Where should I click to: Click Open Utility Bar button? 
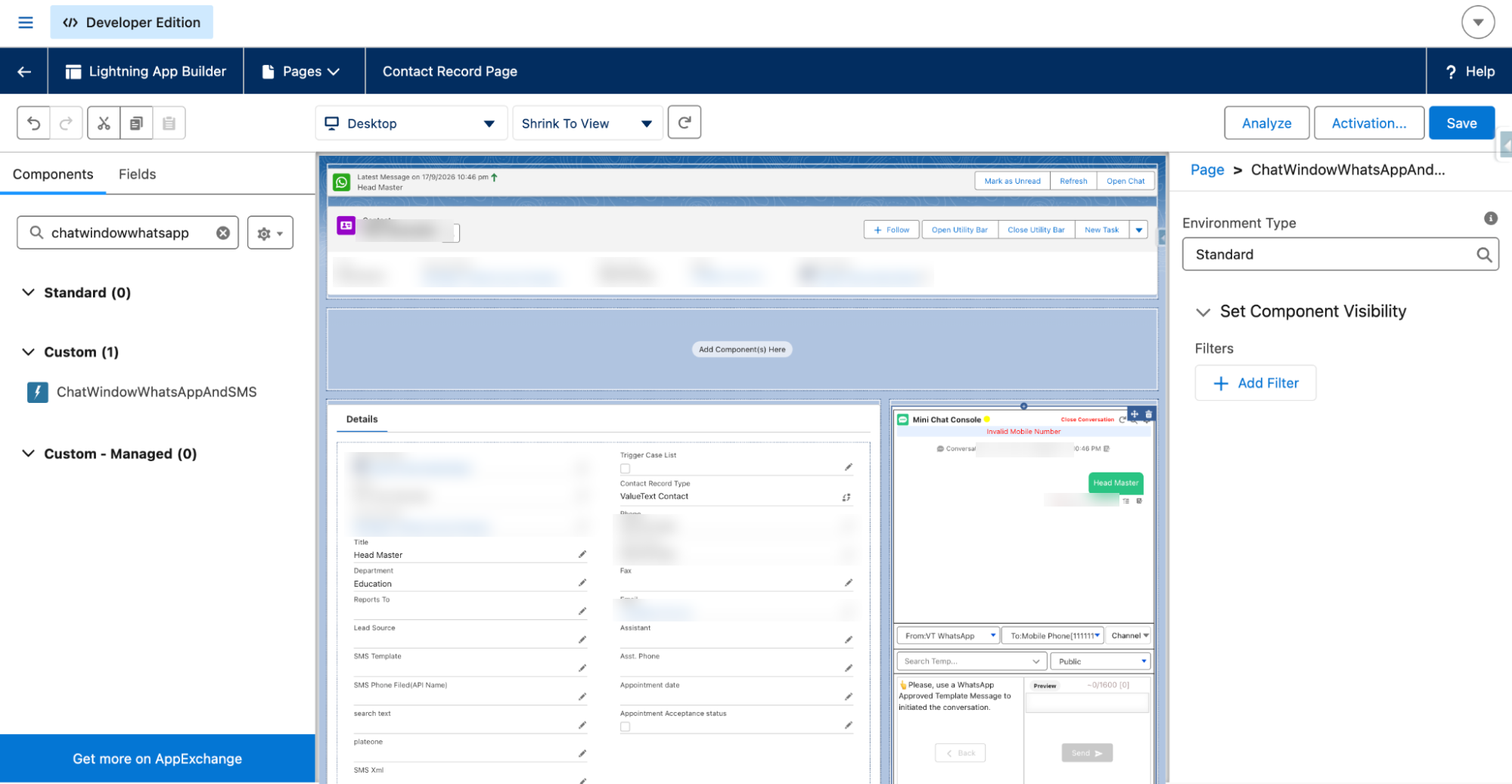(959, 230)
